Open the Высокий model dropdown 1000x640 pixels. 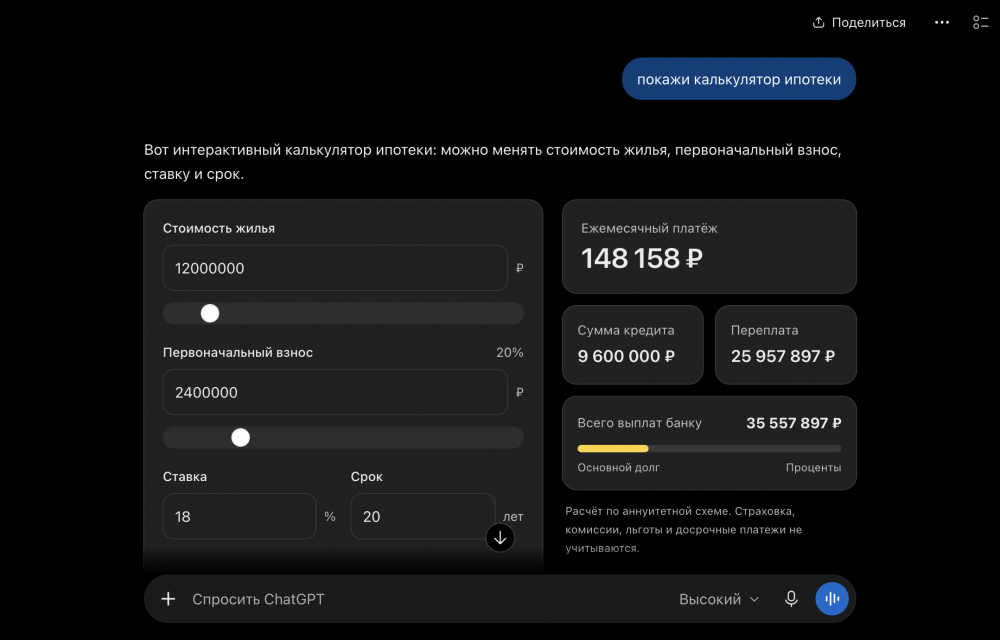click(719, 599)
